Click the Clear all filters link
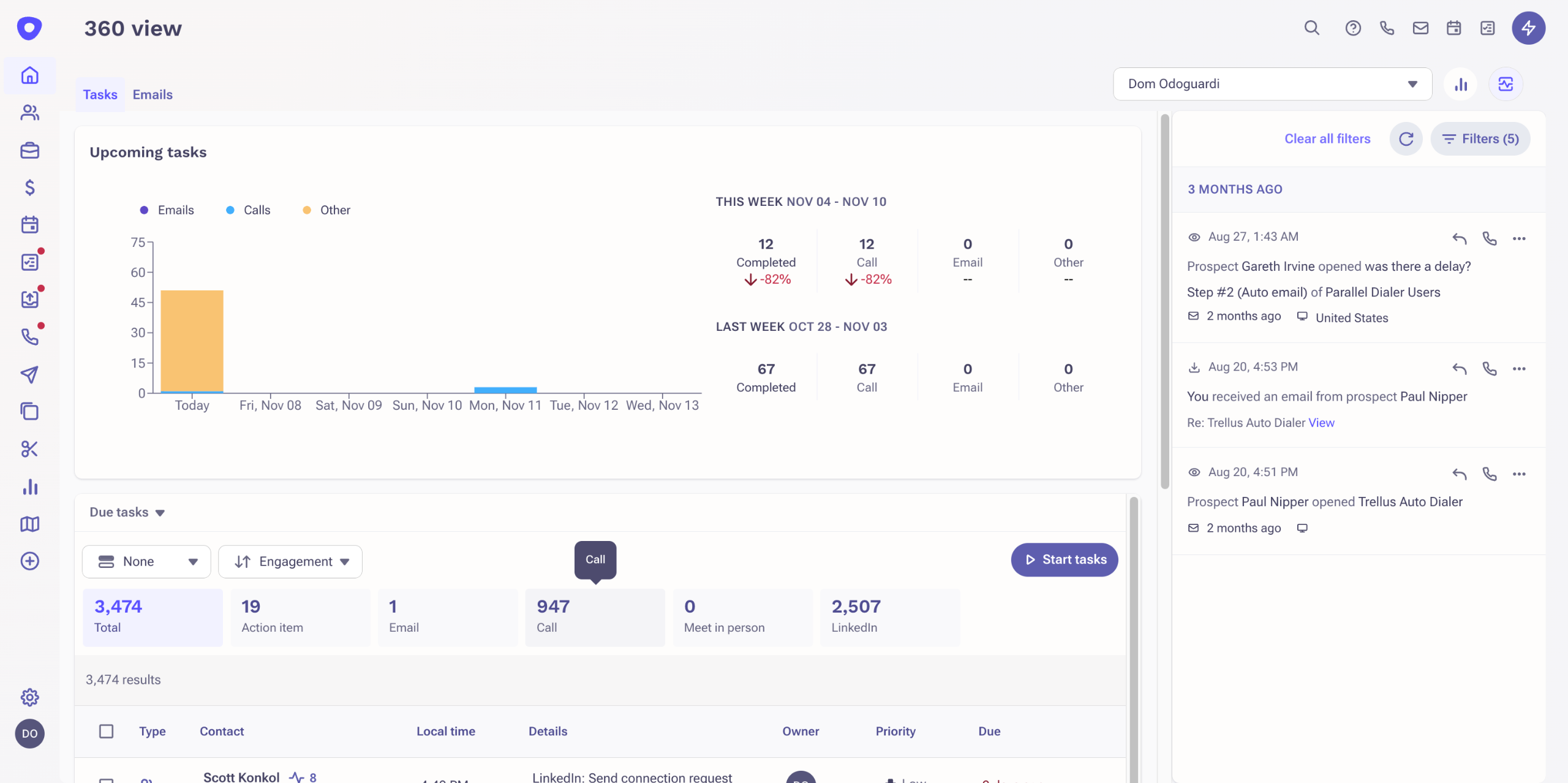The width and height of the screenshot is (1568, 783). pos(1327,139)
